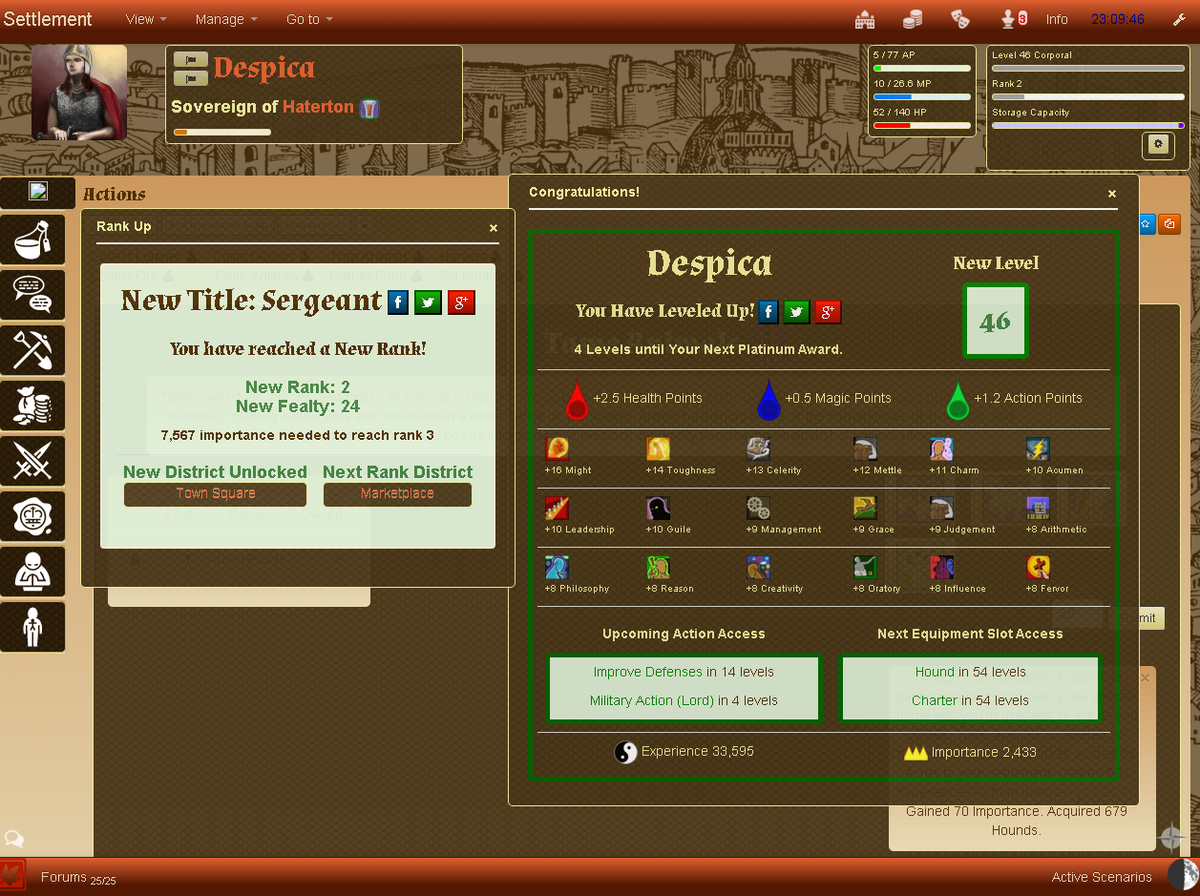Expand the View dropdown menu
The image size is (1200, 896).
[146, 19]
